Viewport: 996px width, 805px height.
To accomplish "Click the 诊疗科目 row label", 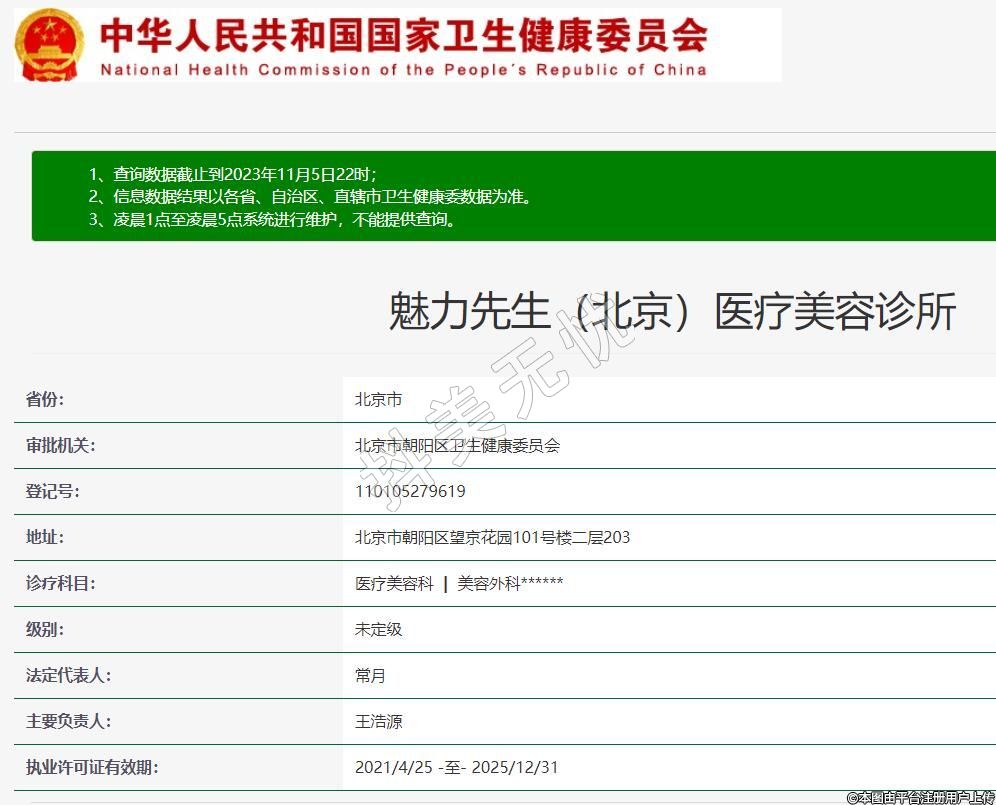I will [x=61, y=584].
